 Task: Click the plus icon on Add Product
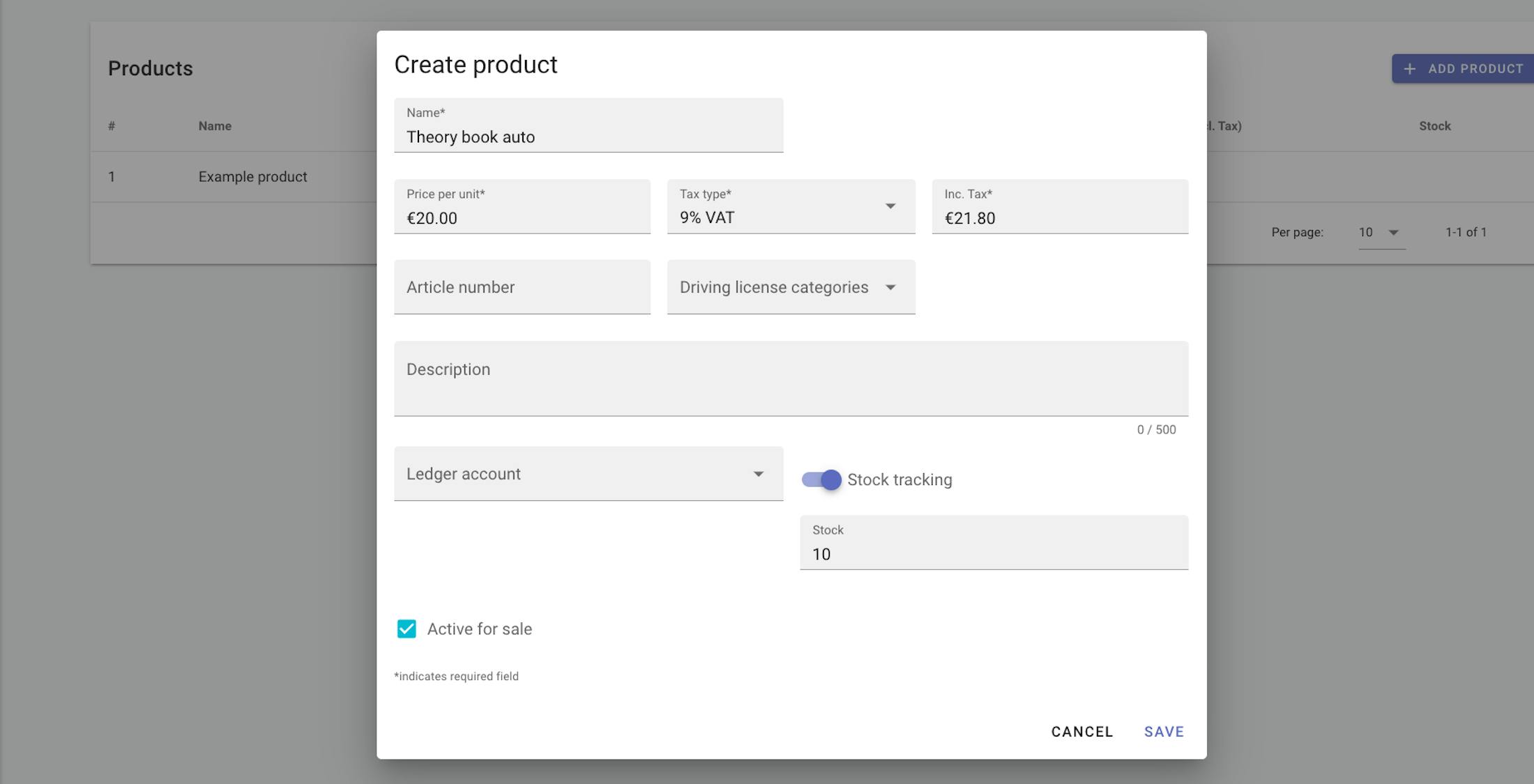pos(1410,69)
